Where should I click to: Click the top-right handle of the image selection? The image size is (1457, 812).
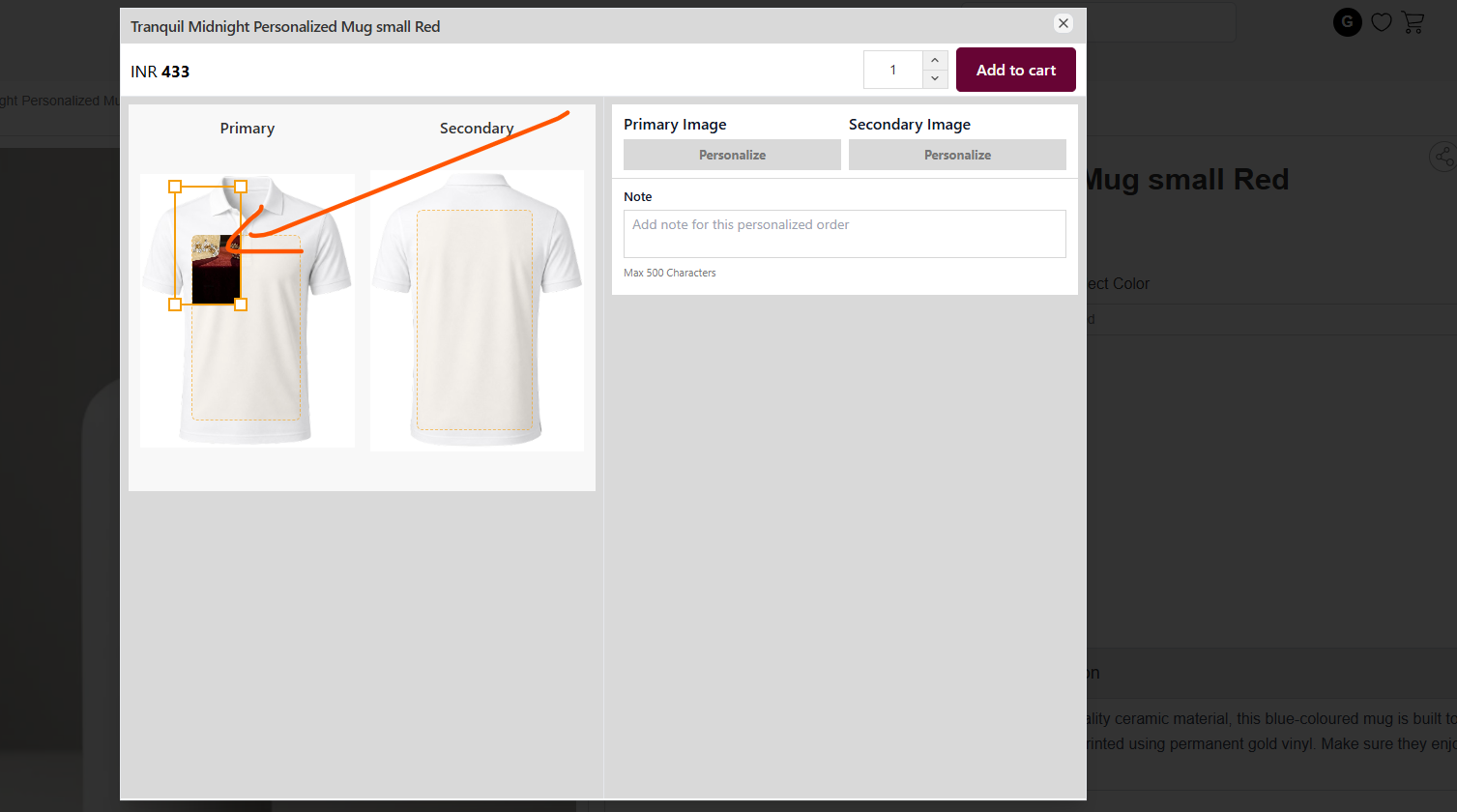pyautogui.click(x=241, y=187)
